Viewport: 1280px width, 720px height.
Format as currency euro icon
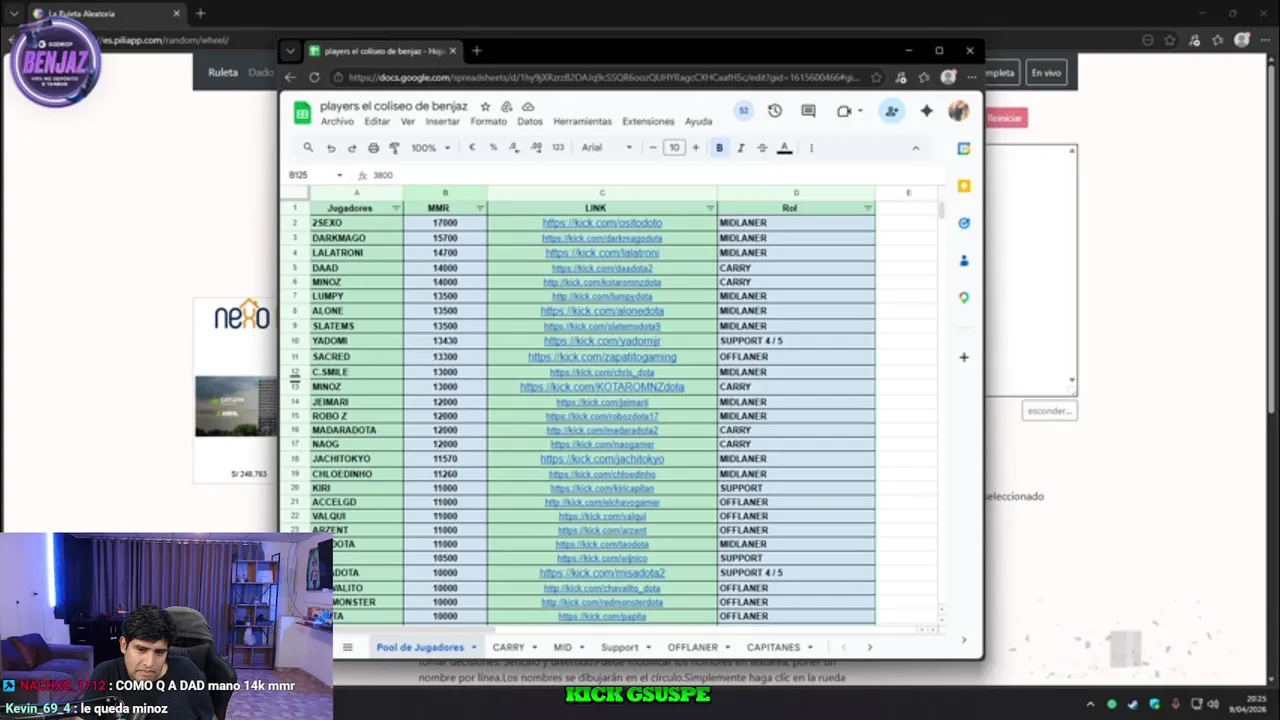pos(472,147)
